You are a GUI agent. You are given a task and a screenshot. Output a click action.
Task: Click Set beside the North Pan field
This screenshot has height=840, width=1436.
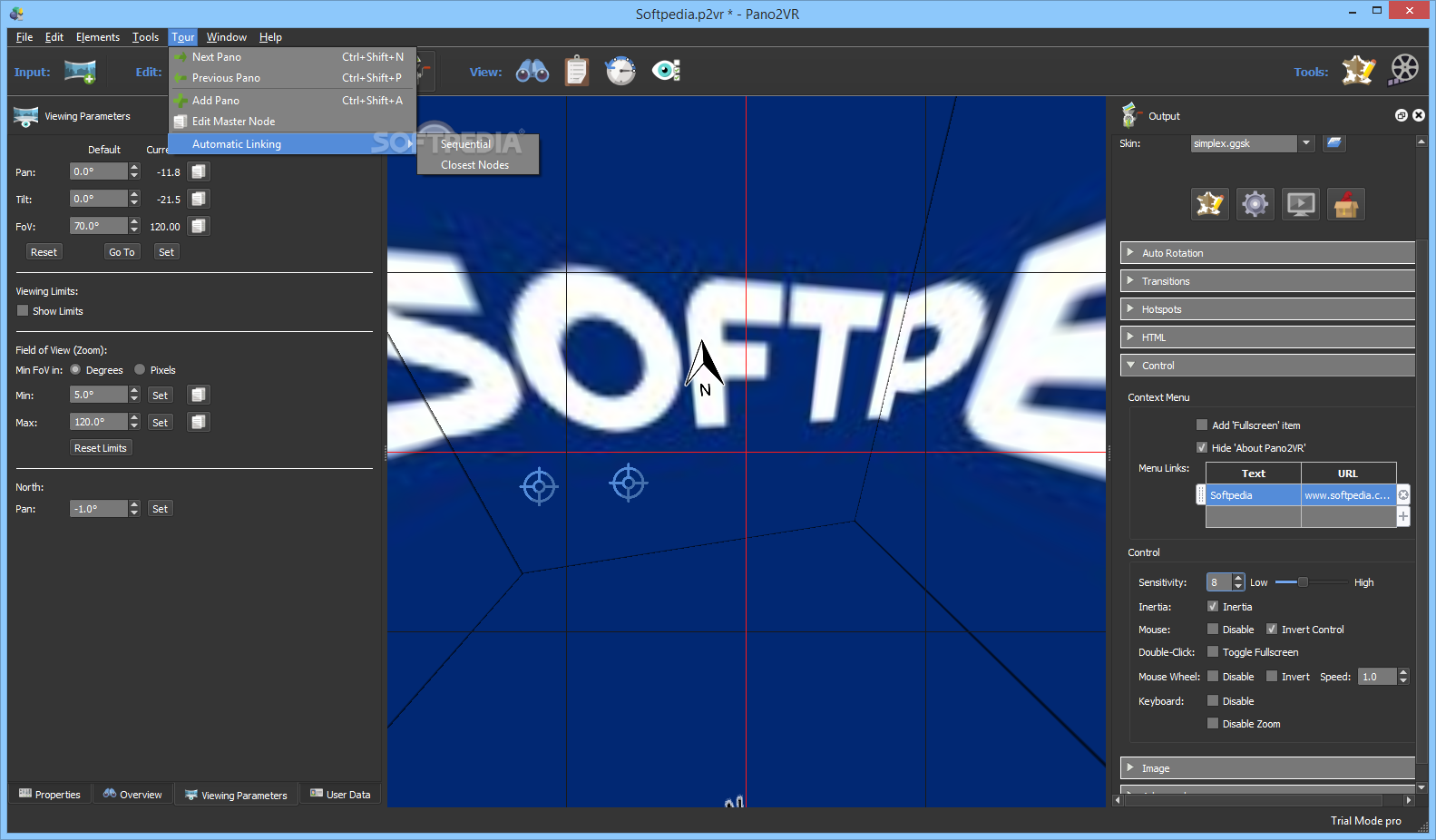click(160, 509)
